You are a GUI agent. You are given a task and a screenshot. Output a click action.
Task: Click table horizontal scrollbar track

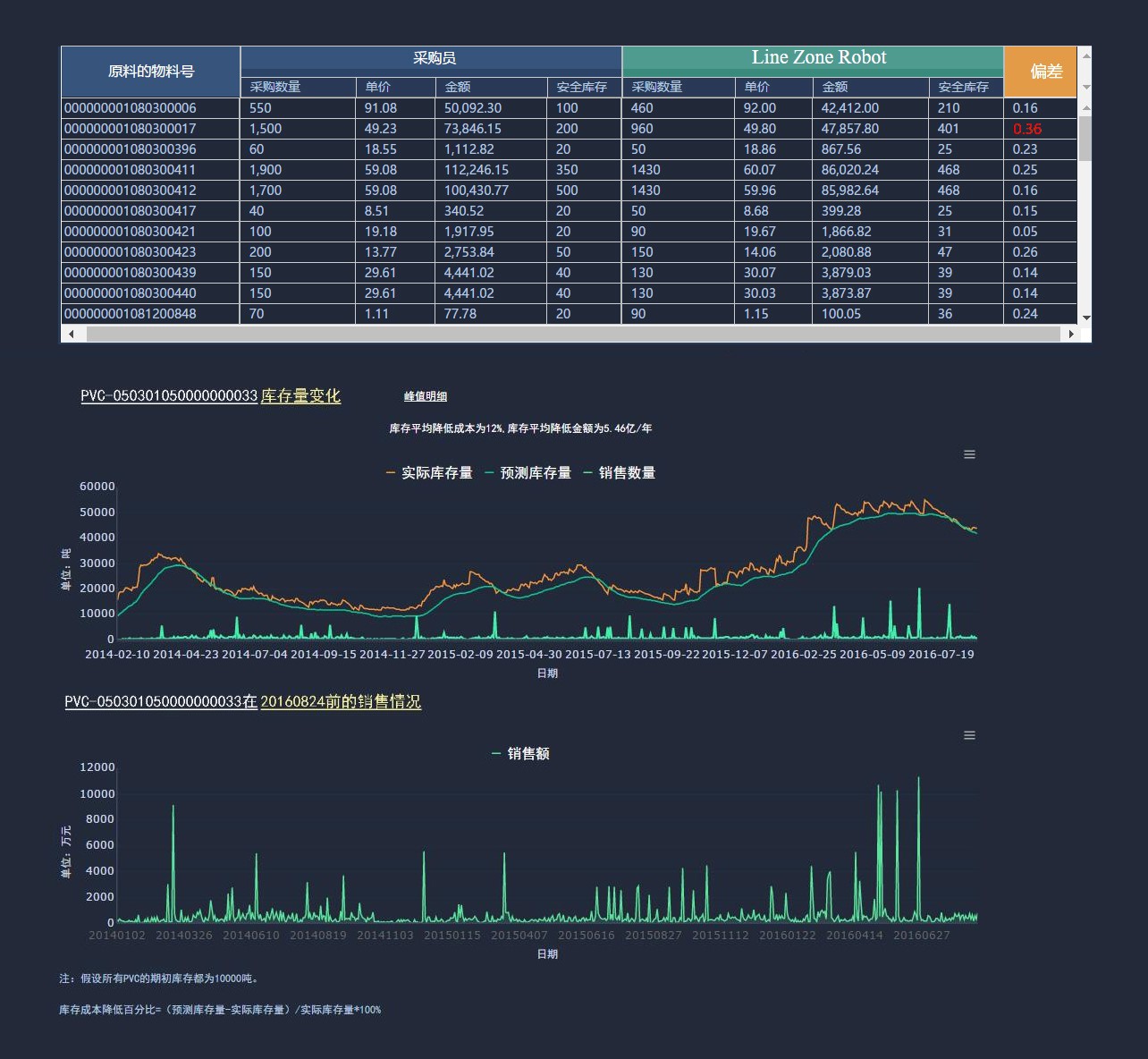pyautogui.click(x=572, y=334)
